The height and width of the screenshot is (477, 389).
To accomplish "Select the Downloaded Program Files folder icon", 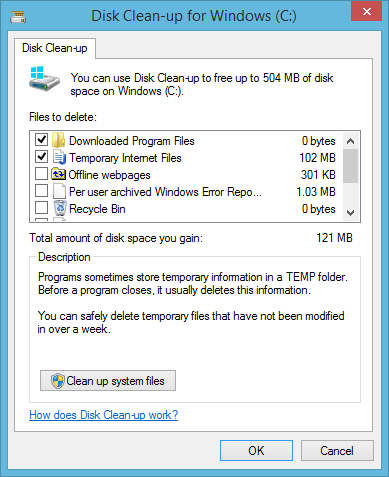I will coord(59,140).
